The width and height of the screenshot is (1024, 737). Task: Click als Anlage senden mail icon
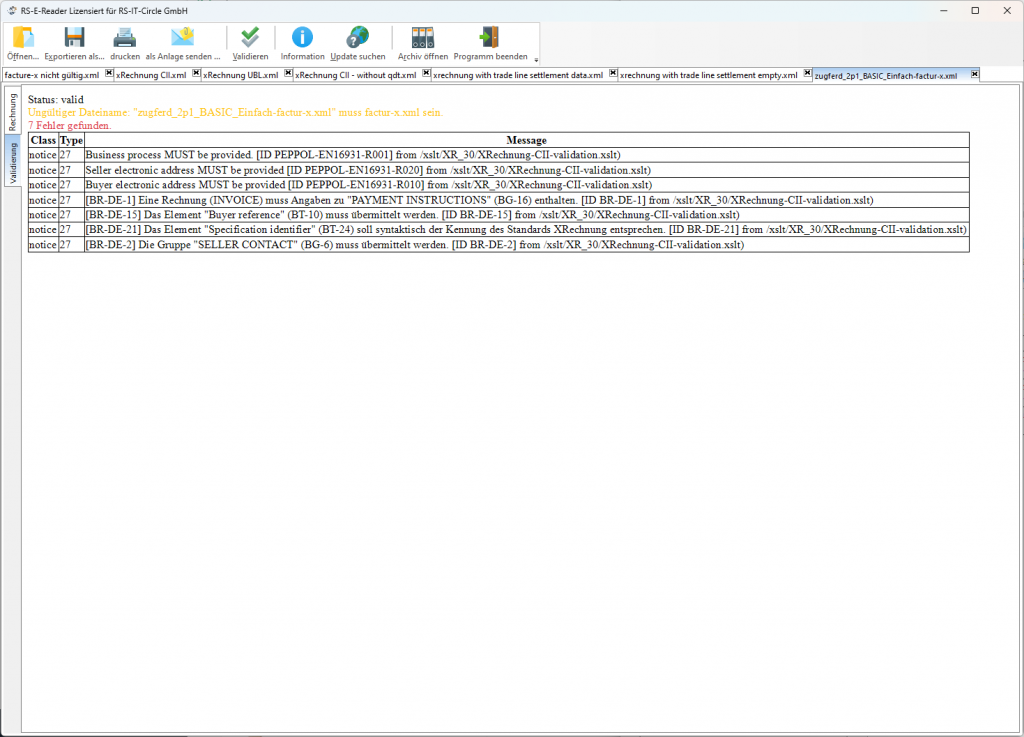182,38
